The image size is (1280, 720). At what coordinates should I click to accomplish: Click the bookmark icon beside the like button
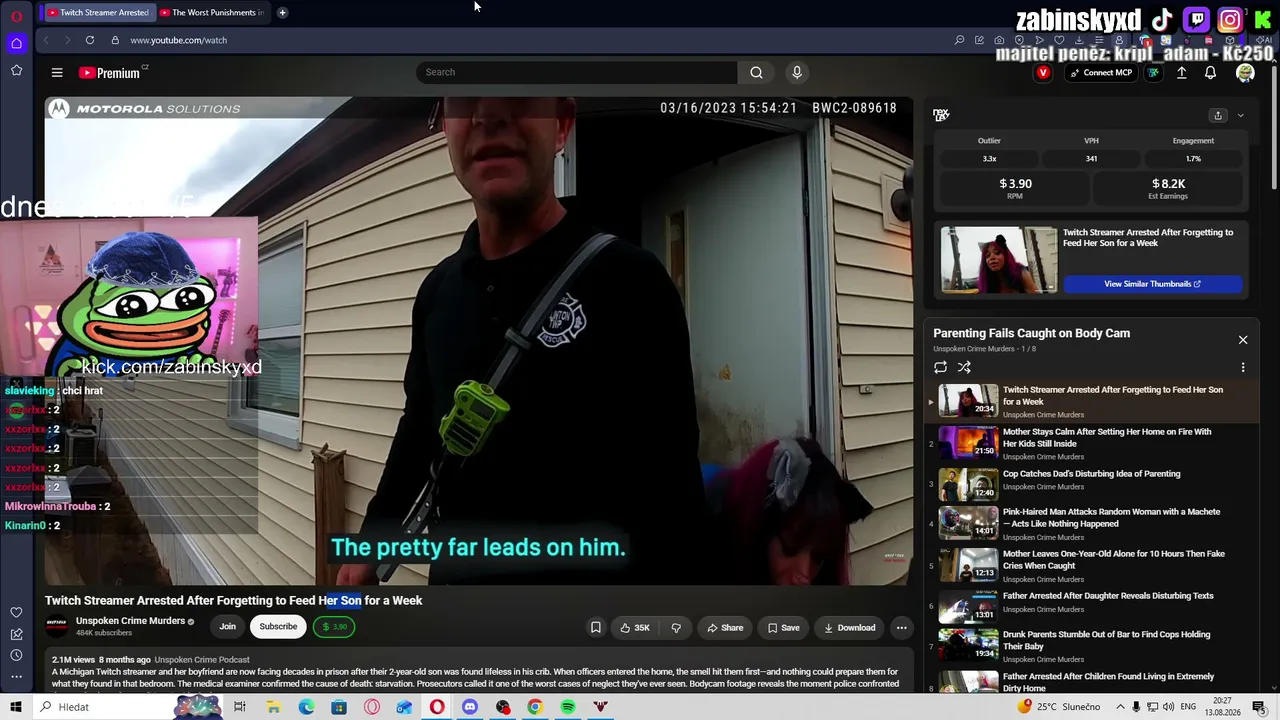click(x=595, y=628)
